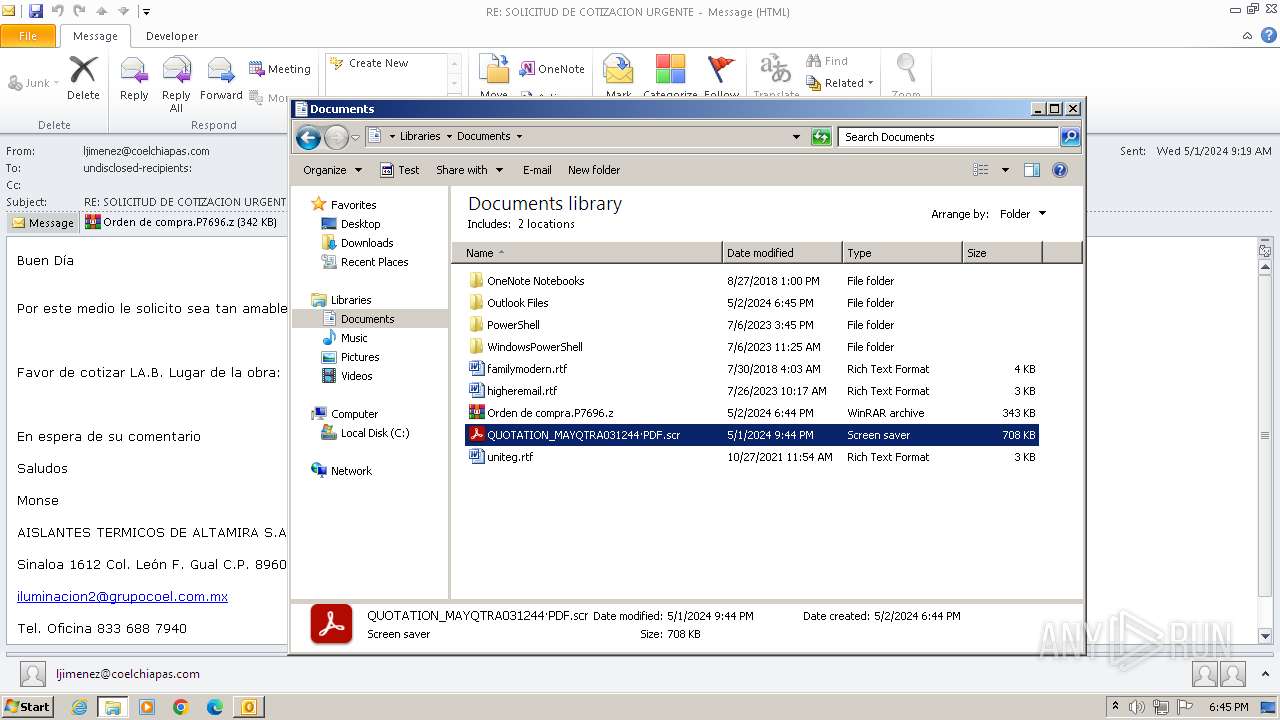Screen dimensions: 1280x720
Task: Open the Organize menu
Action: (332, 170)
